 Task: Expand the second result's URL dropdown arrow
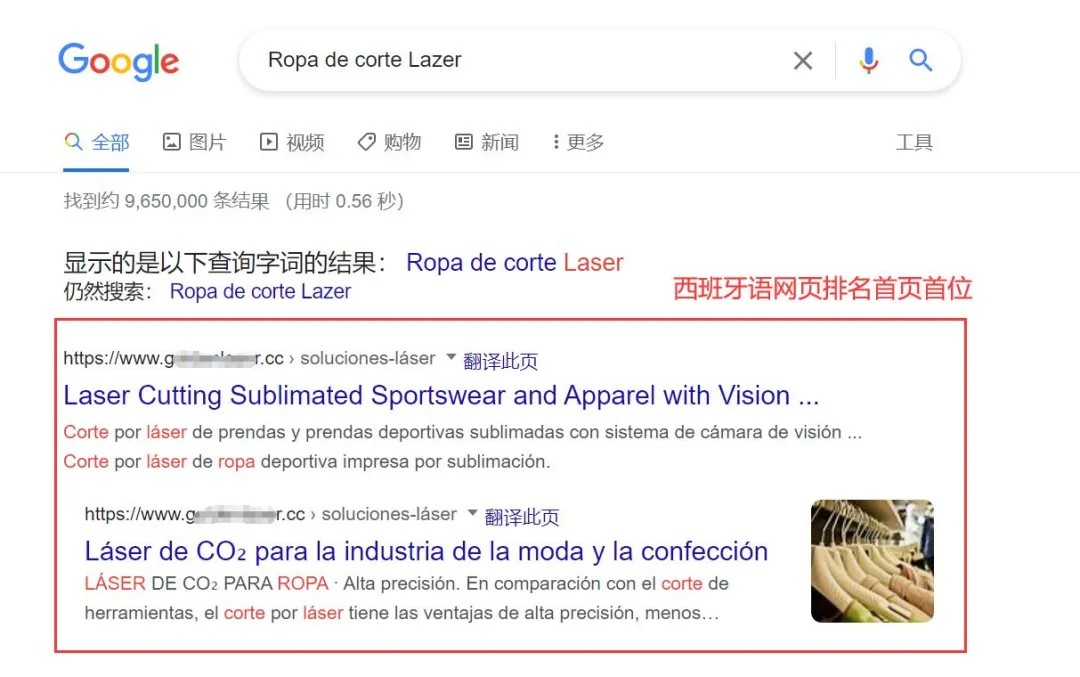pos(472,512)
